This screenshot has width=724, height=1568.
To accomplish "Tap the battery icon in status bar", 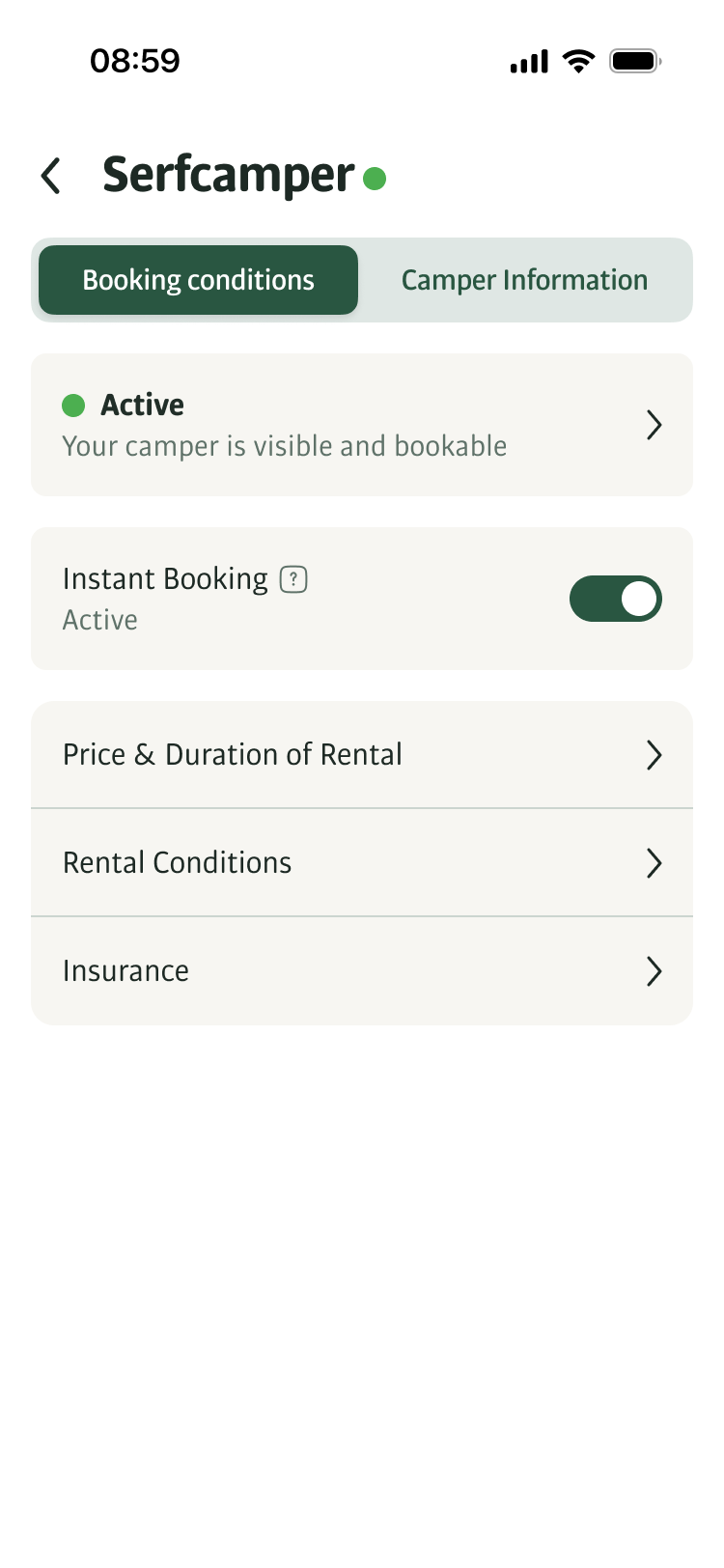I will click(x=634, y=62).
